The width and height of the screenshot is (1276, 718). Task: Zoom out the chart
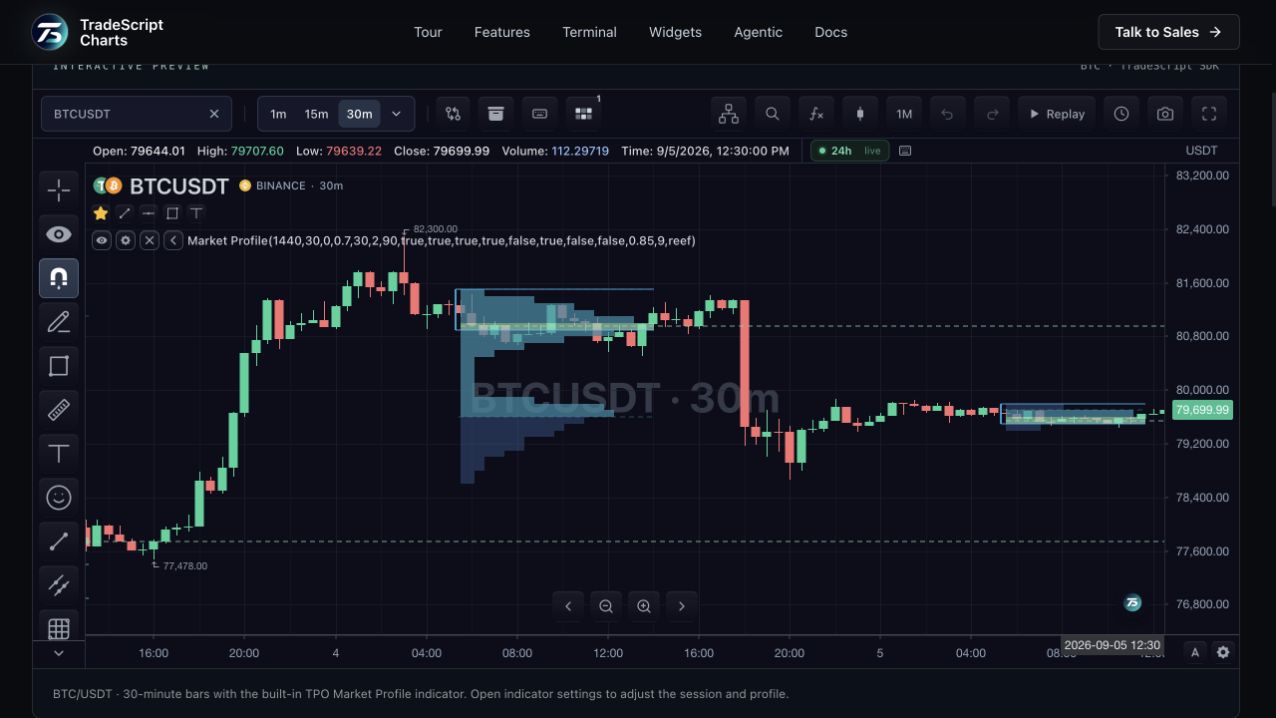(x=606, y=606)
